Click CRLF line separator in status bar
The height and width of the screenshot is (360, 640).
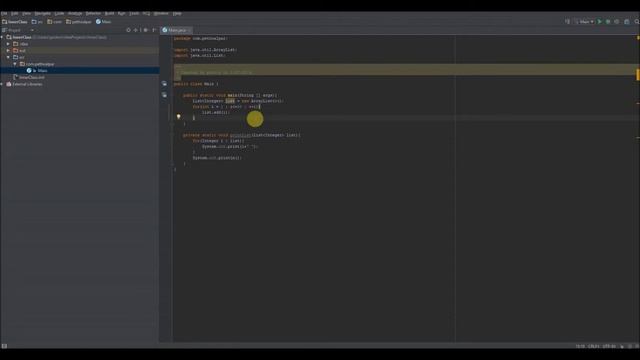coord(593,346)
